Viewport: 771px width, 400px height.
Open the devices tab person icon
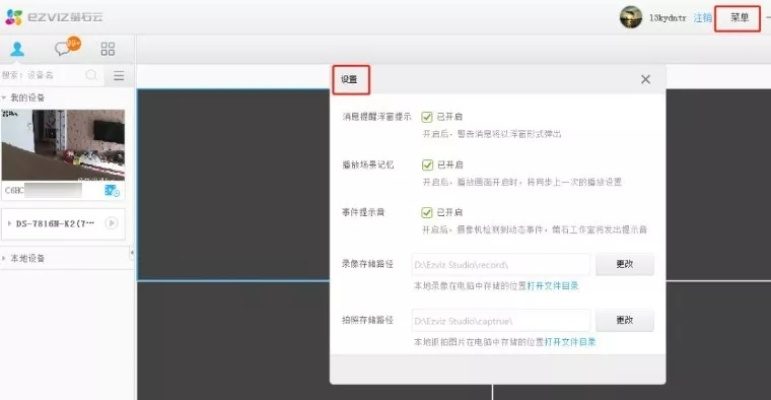coord(17,48)
